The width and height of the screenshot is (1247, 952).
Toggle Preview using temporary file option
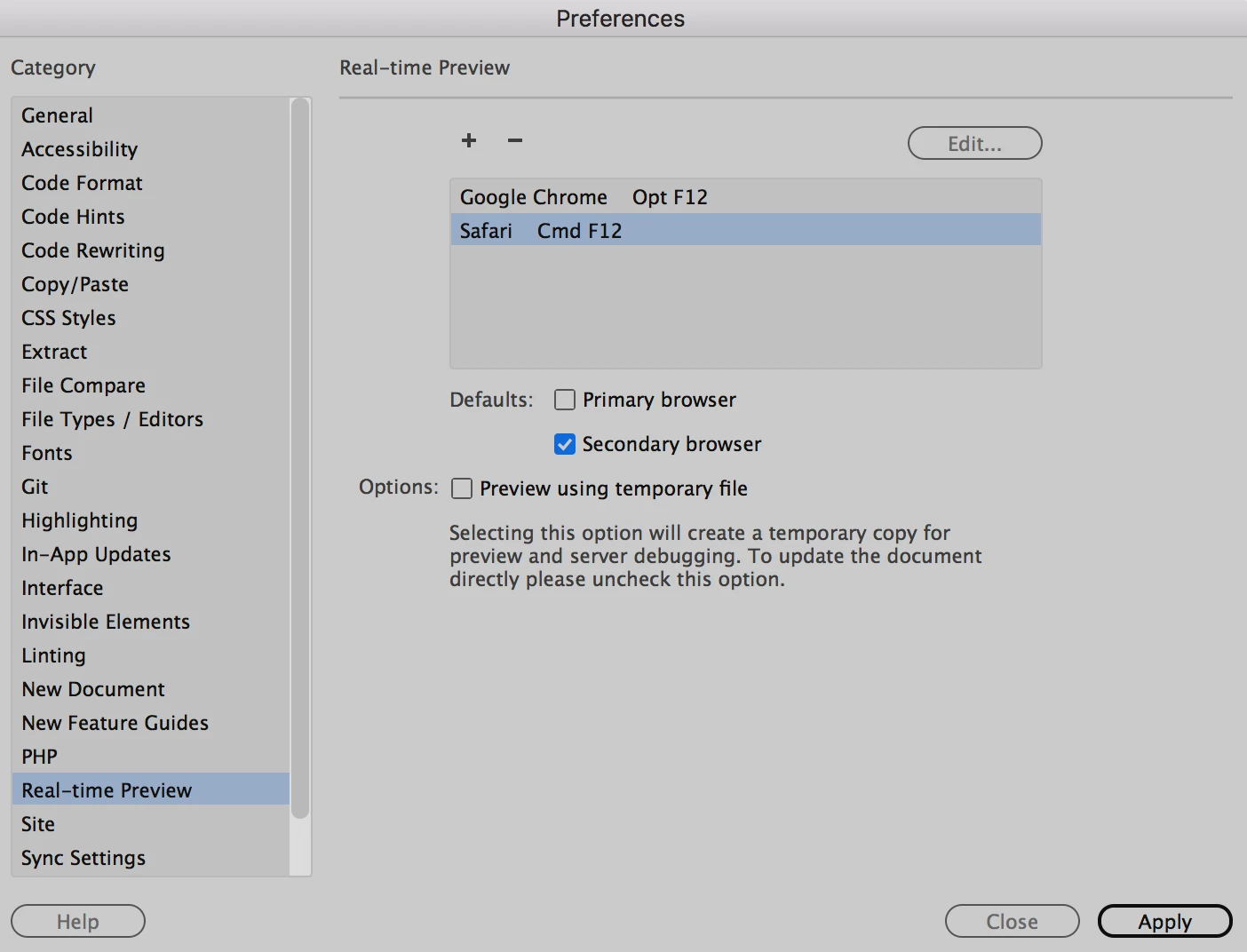(x=462, y=488)
